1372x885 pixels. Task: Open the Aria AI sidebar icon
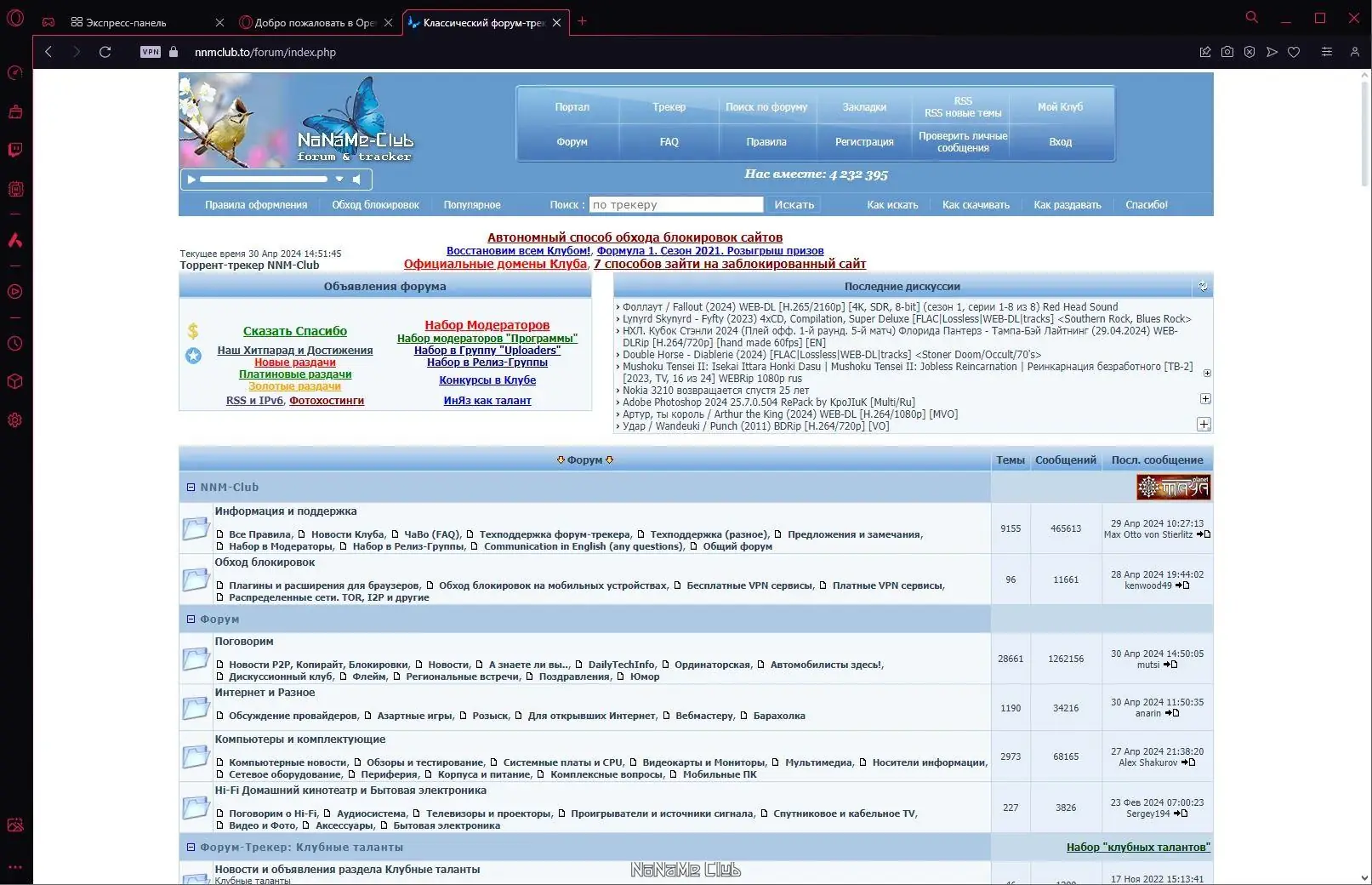tap(14, 240)
